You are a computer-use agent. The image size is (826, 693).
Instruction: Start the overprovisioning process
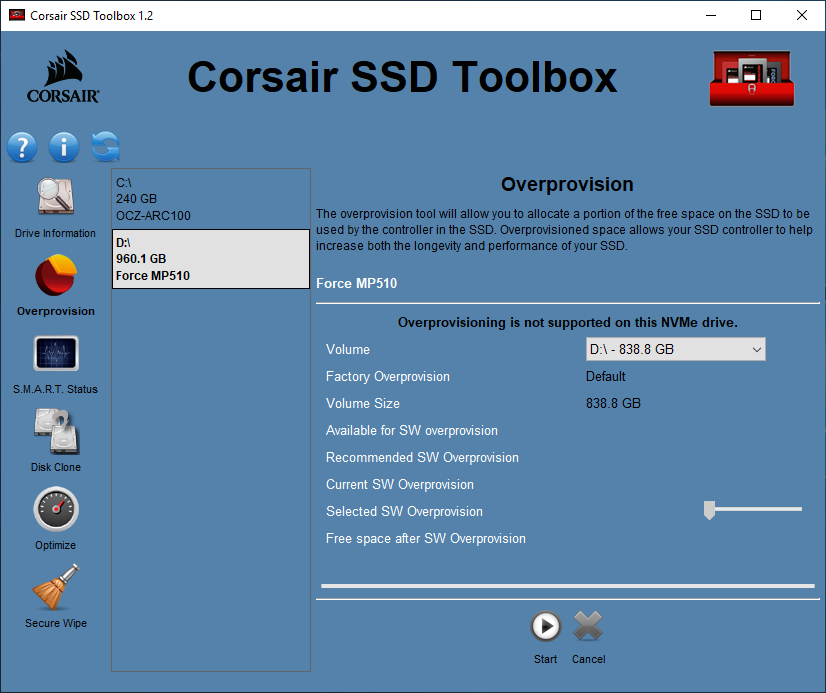click(x=545, y=627)
